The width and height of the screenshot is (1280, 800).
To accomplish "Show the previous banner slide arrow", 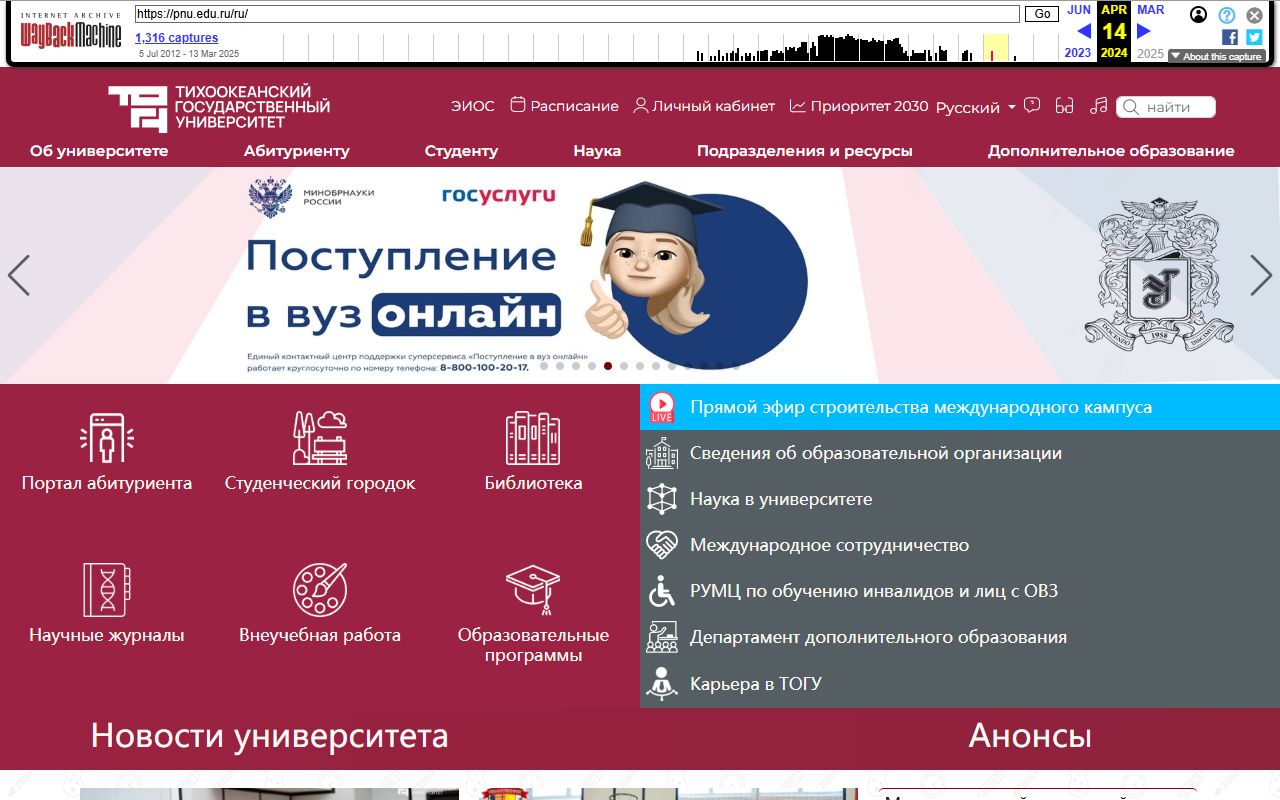I will point(19,275).
